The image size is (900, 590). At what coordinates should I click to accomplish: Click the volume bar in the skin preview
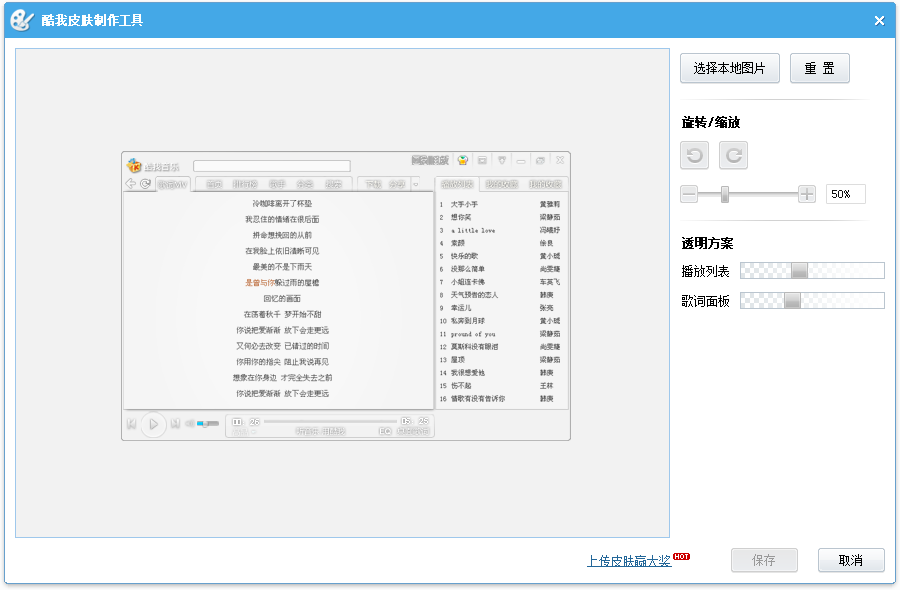(x=208, y=424)
